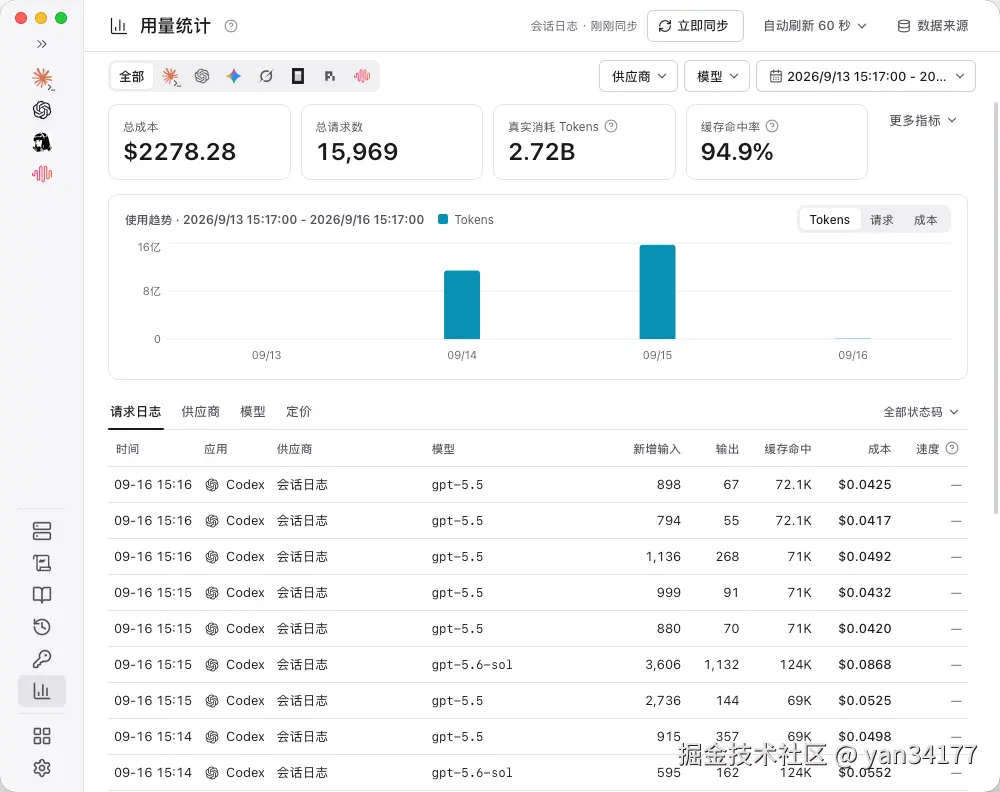Select the 供应商 tab below the chart

(x=200, y=412)
